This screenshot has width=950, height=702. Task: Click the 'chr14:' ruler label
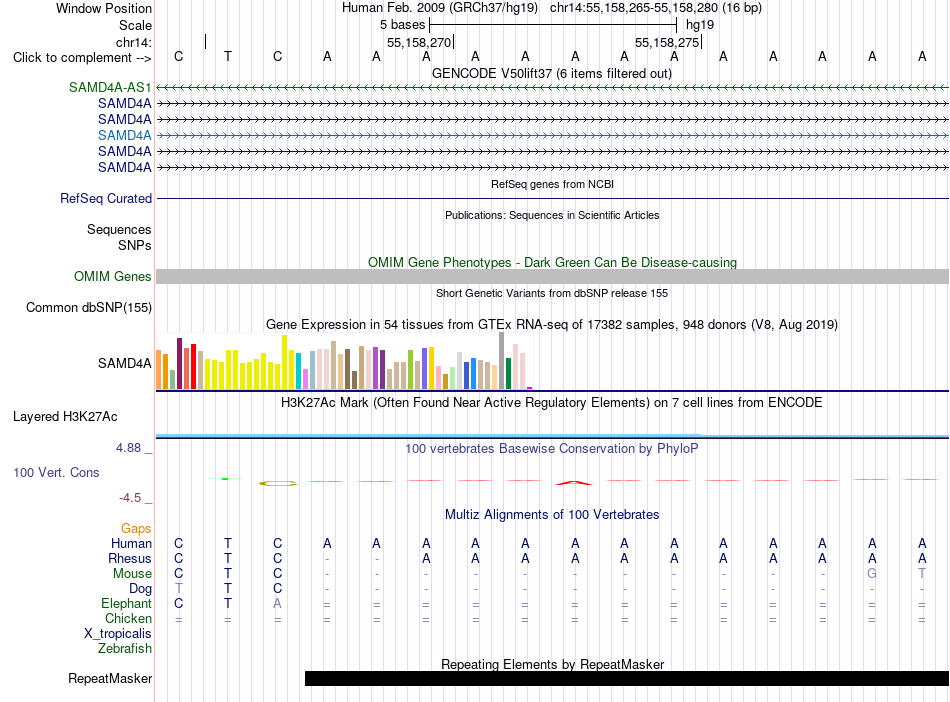[x=133, y=42]
